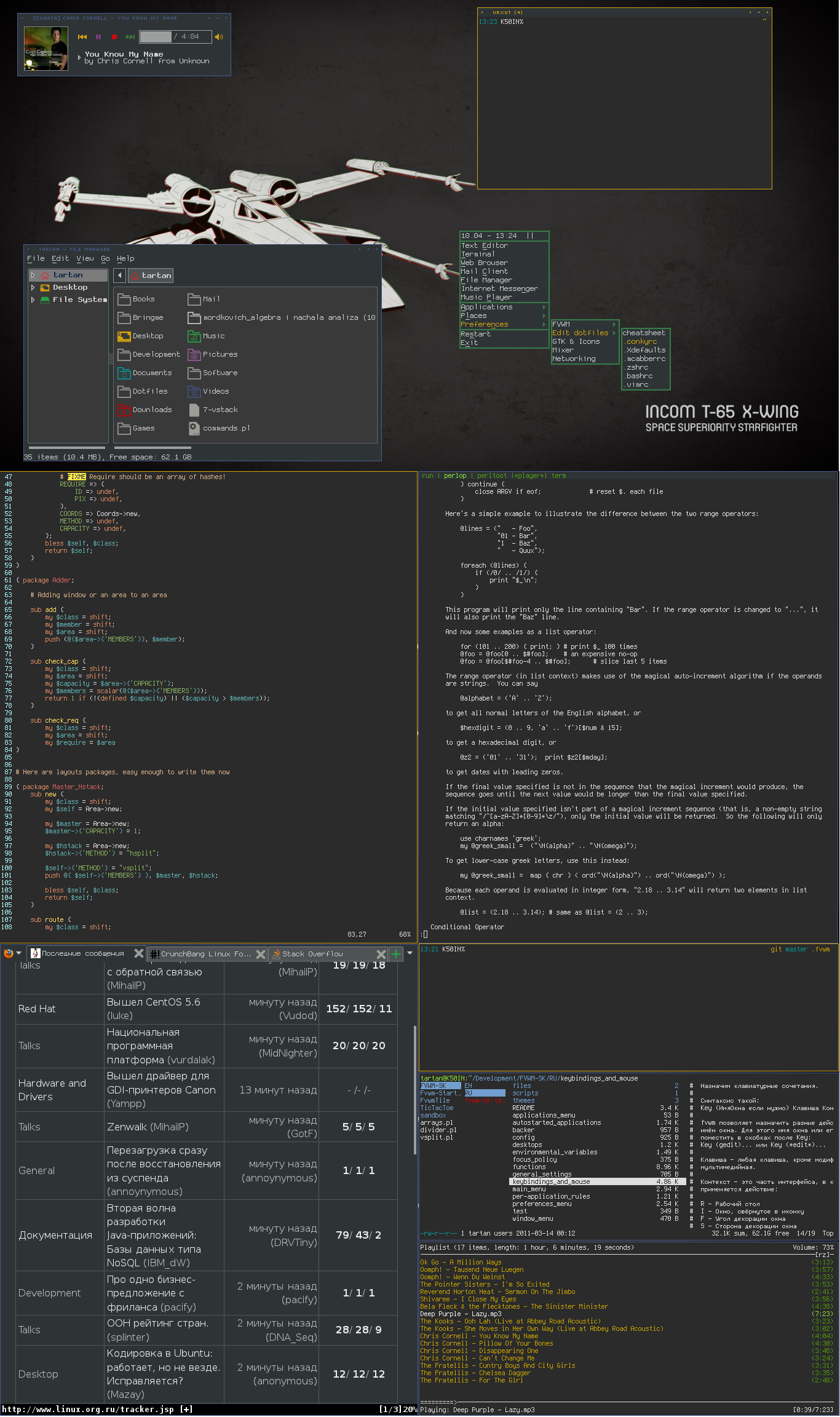Expand the File System tree node
The width and height of the screenshot is (840, 1417).
[33, 300]
